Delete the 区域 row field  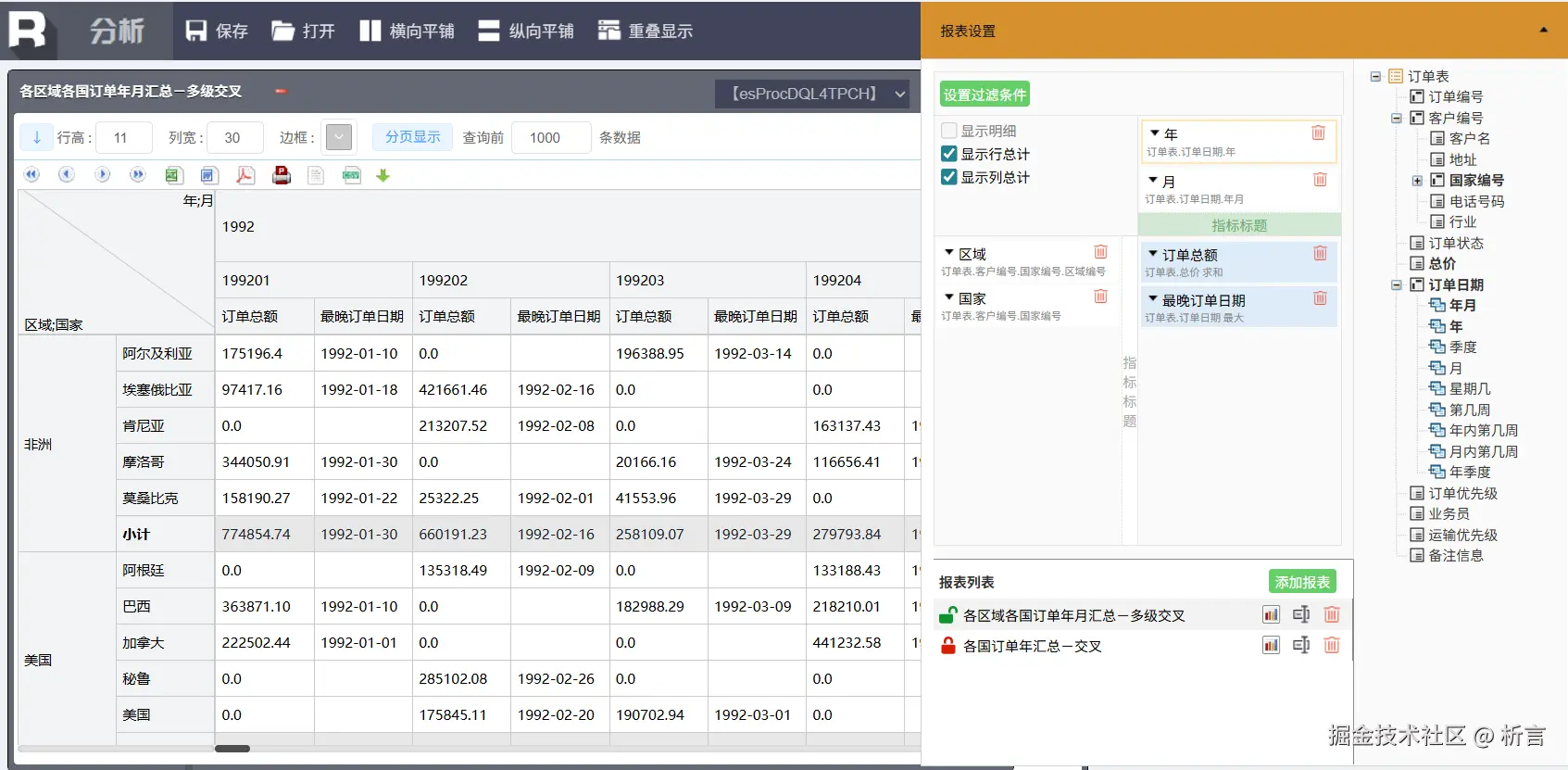tap(1100, 252)
